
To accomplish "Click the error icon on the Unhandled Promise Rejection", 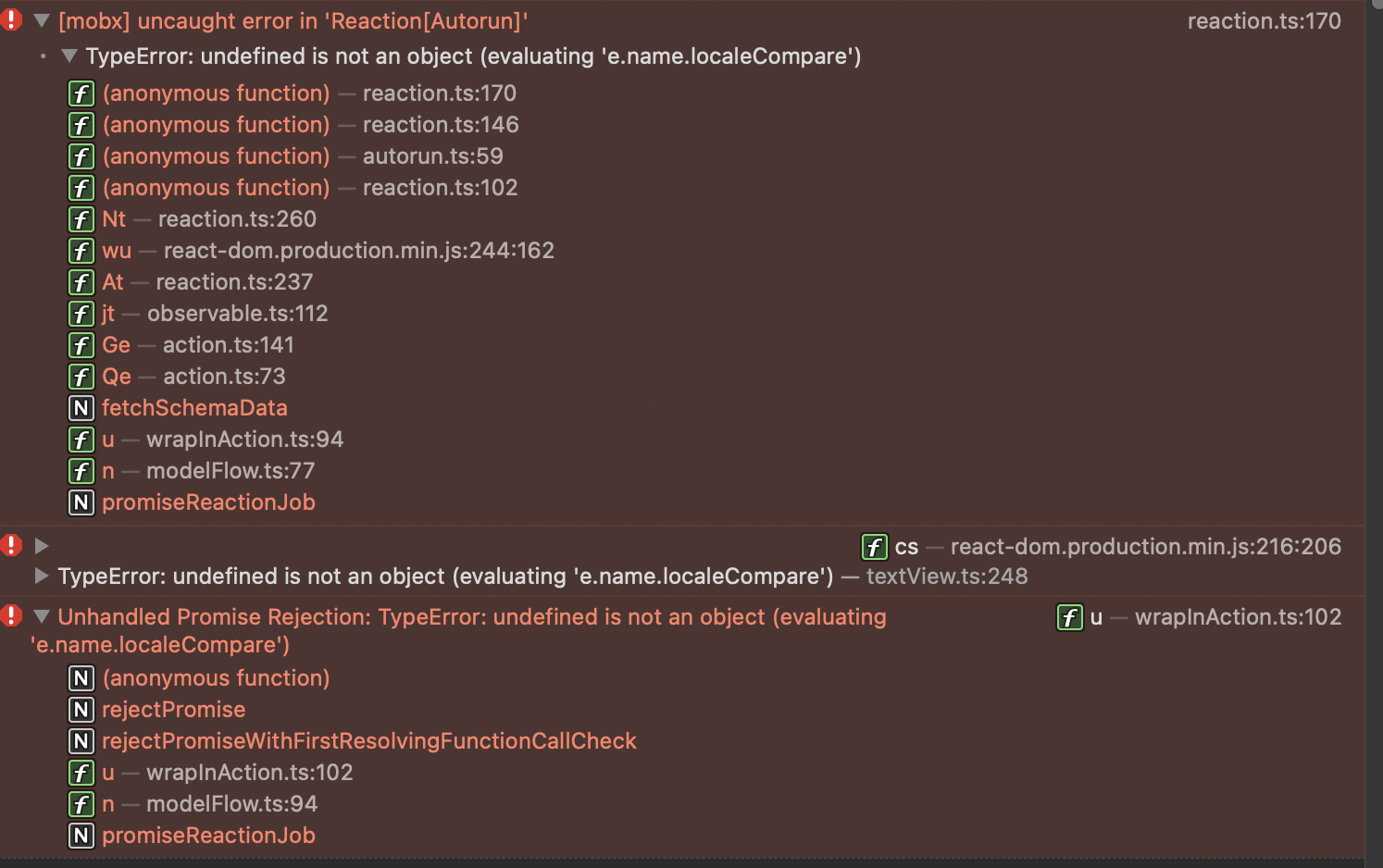I will (x=12, y=616).
